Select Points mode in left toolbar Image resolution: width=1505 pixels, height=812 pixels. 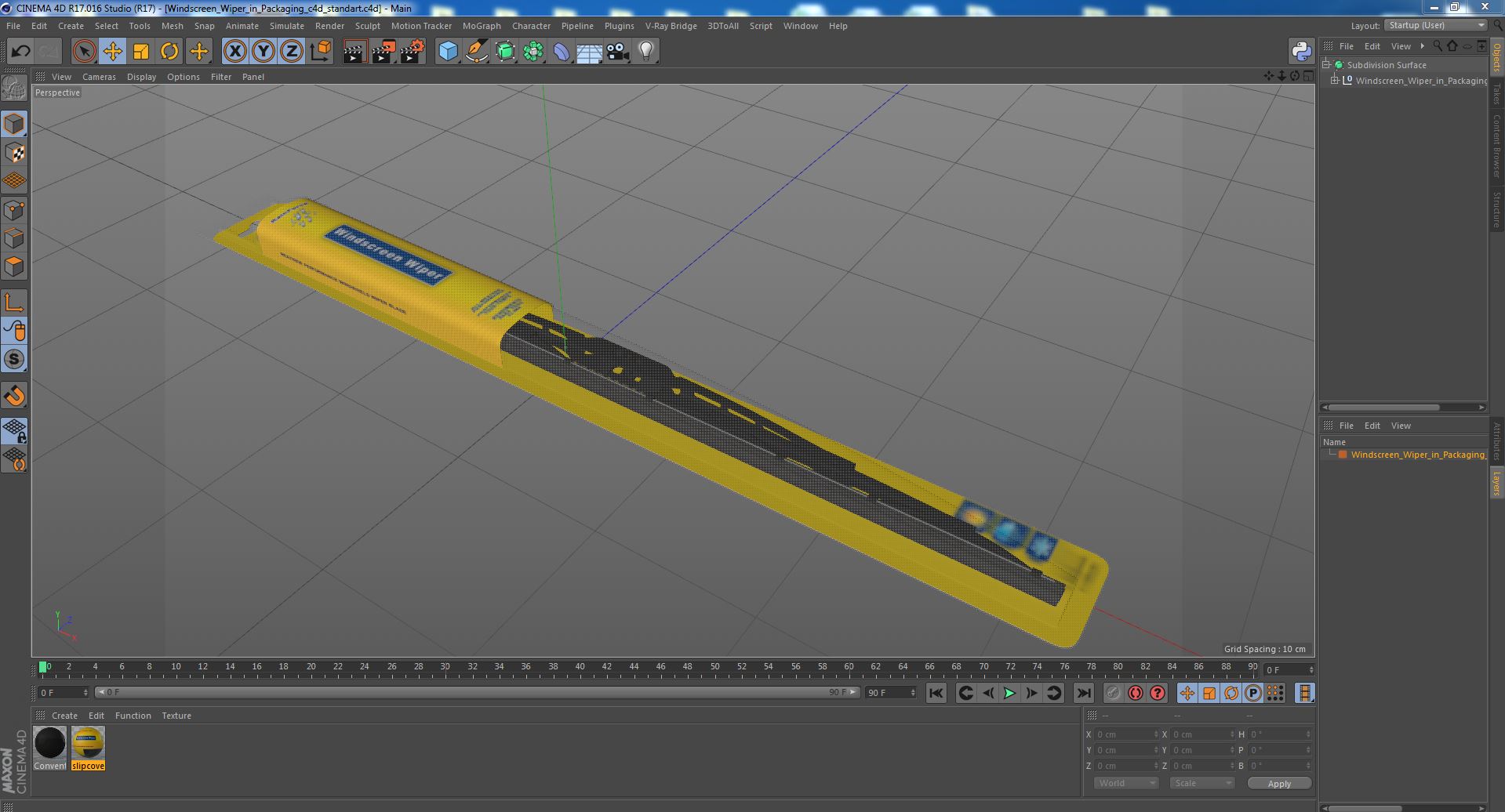click(14, 210)
